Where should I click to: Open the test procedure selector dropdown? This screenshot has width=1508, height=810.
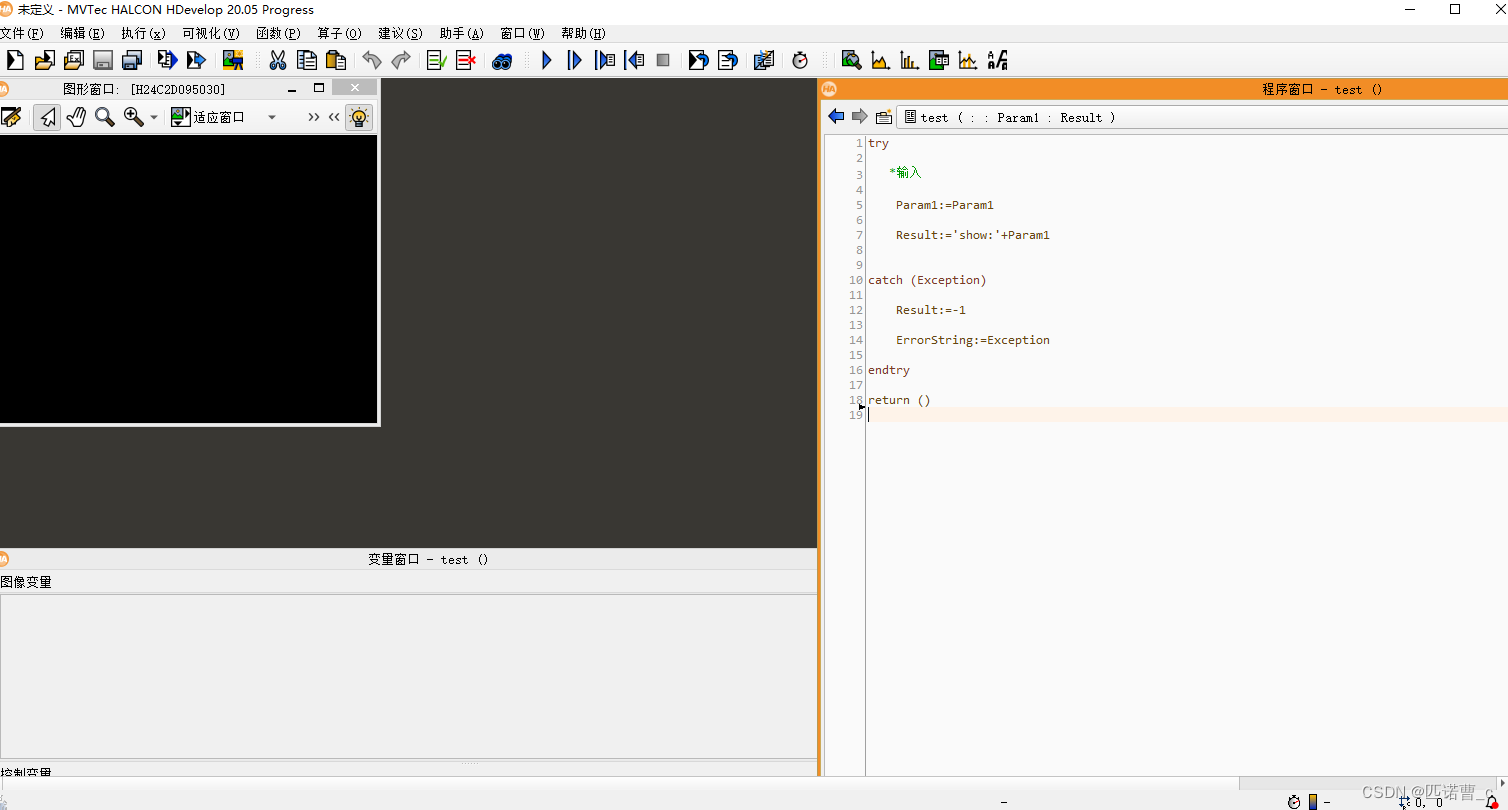[1201, 117]
